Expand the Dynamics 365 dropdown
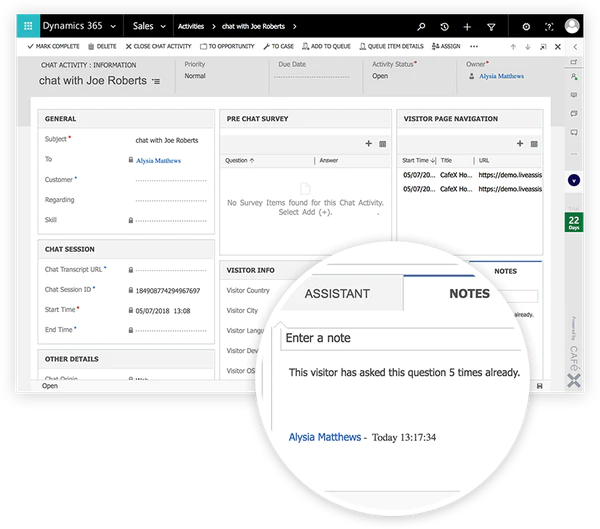Image resolution: width=600 pixels, height=529 pixels. coord(113,26)
